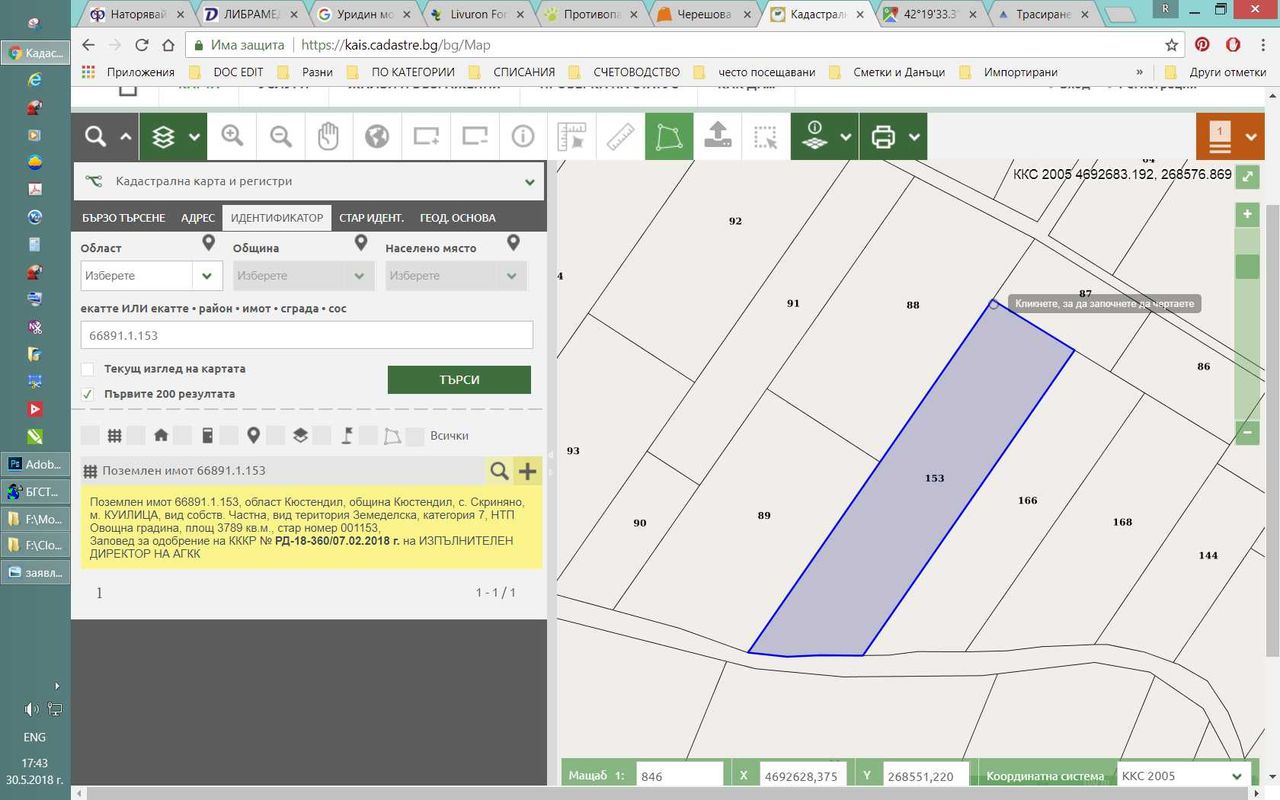Collapse the search panel chevron
The image size is (1280, 800).
pyautogui.click(x=126, y=137)
